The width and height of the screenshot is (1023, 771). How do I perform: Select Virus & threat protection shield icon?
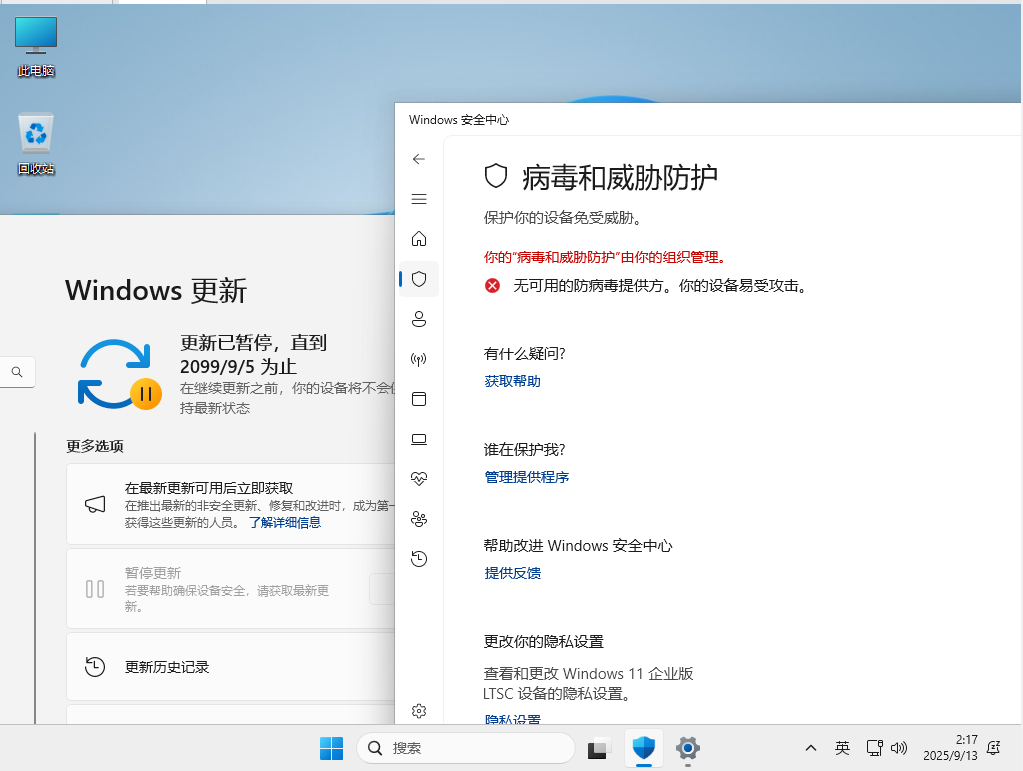[419, 279]
